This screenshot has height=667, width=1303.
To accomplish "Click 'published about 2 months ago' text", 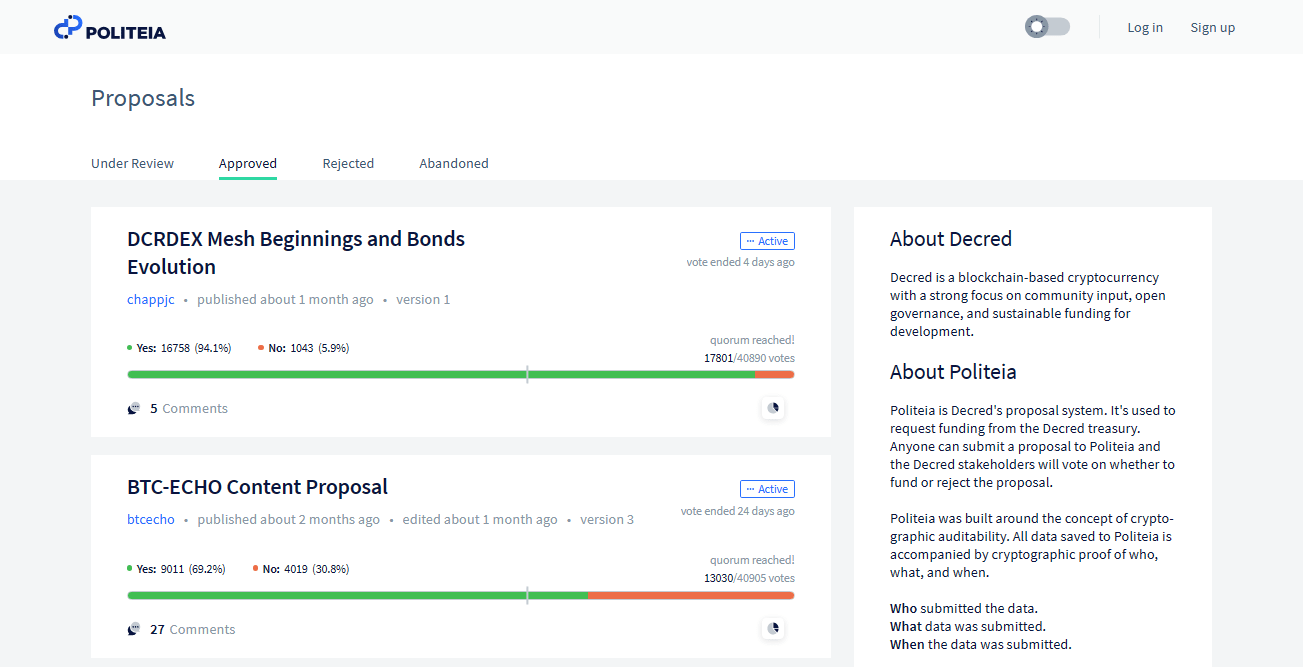I will click(289, 519).
